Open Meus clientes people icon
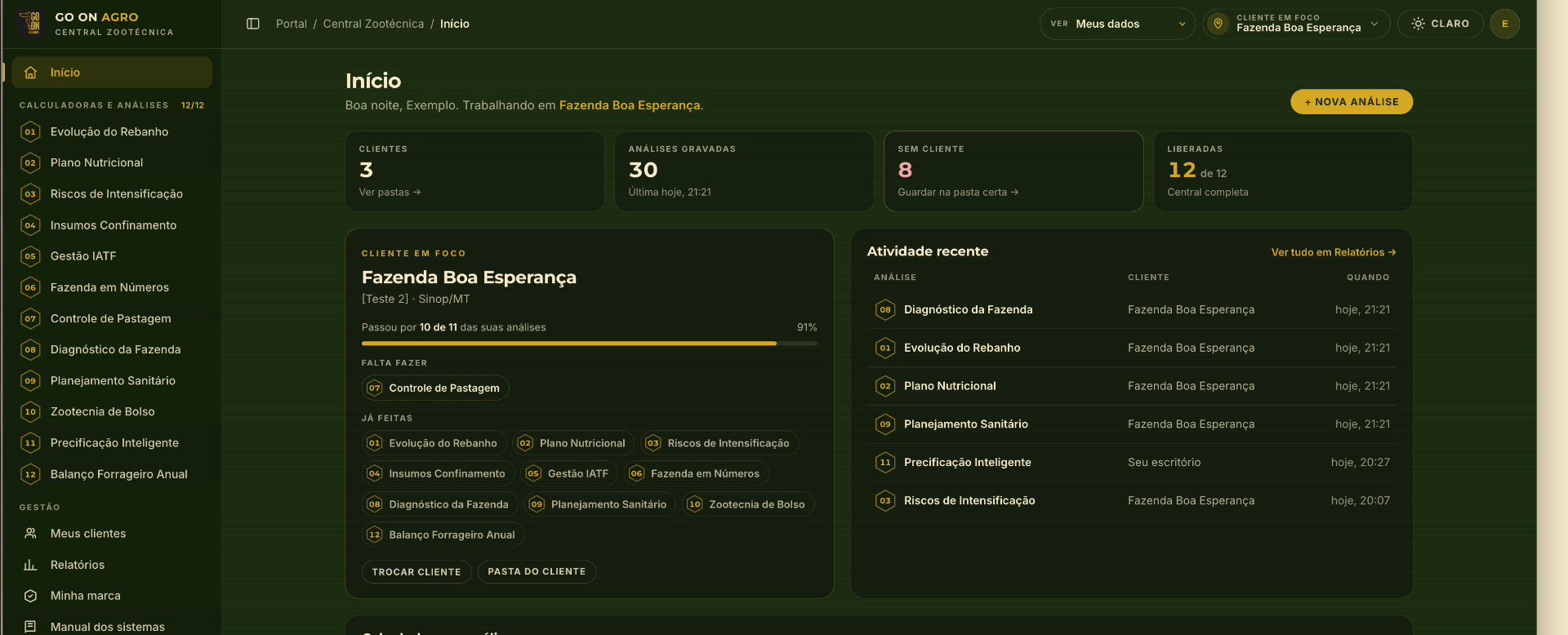Screen dimensions: 1568x635 click(31, 534)
